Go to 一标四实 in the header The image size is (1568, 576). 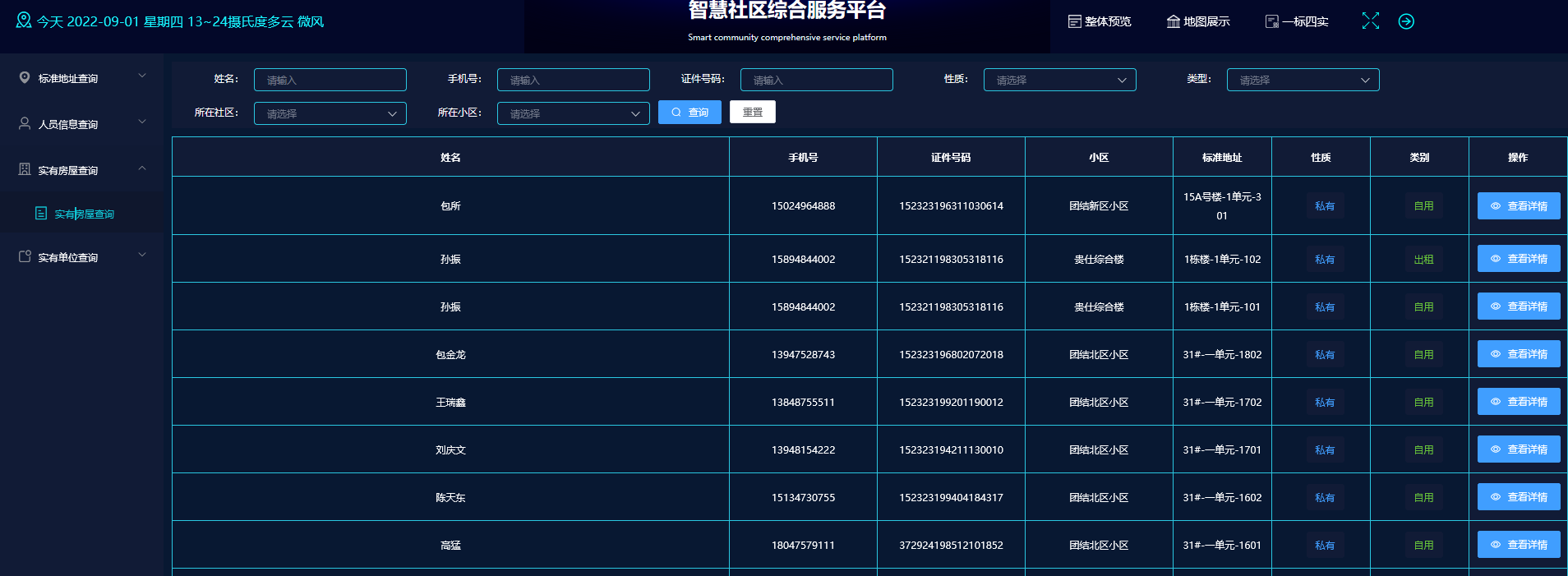pos(1297,21)
